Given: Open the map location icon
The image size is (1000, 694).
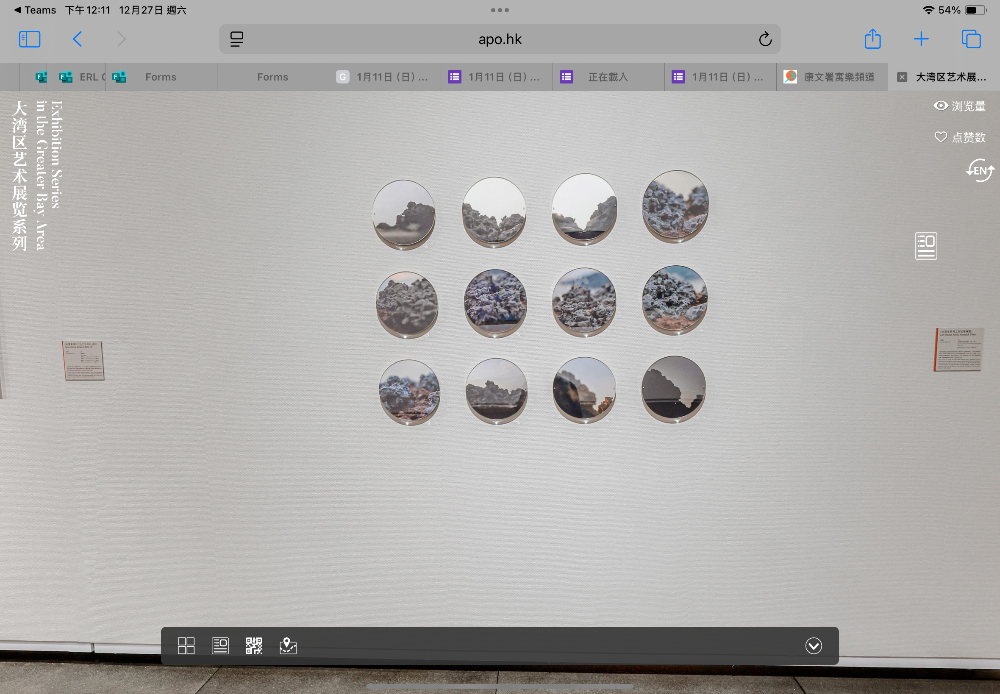Looking at the screenshot, I should click(x=288, y=646).
